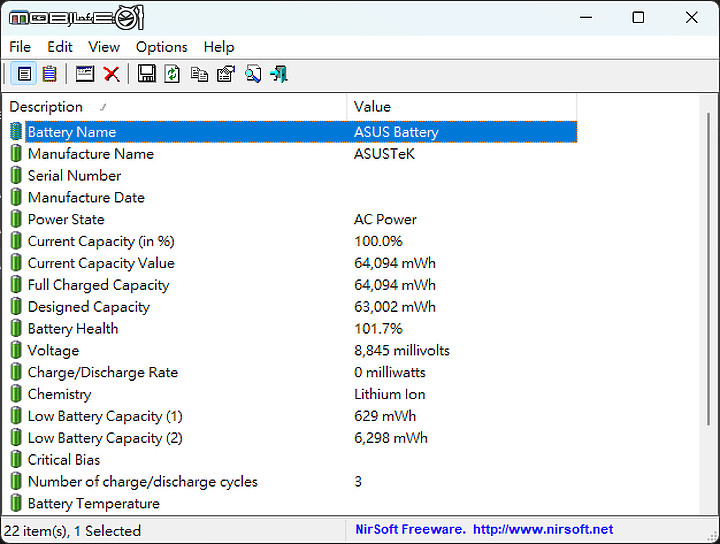Click battery icon beside Current Capacity Value
Viewport: 720px width, 544px height.
click(x=16, y=263)
